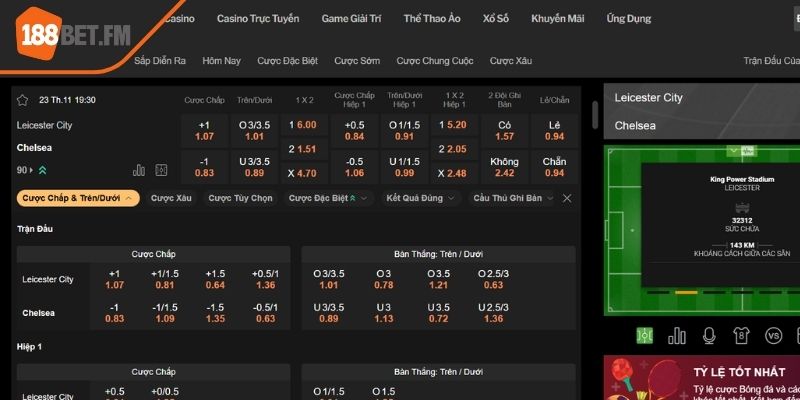Switch to Cược Sớm tab

tap(357, 61)
